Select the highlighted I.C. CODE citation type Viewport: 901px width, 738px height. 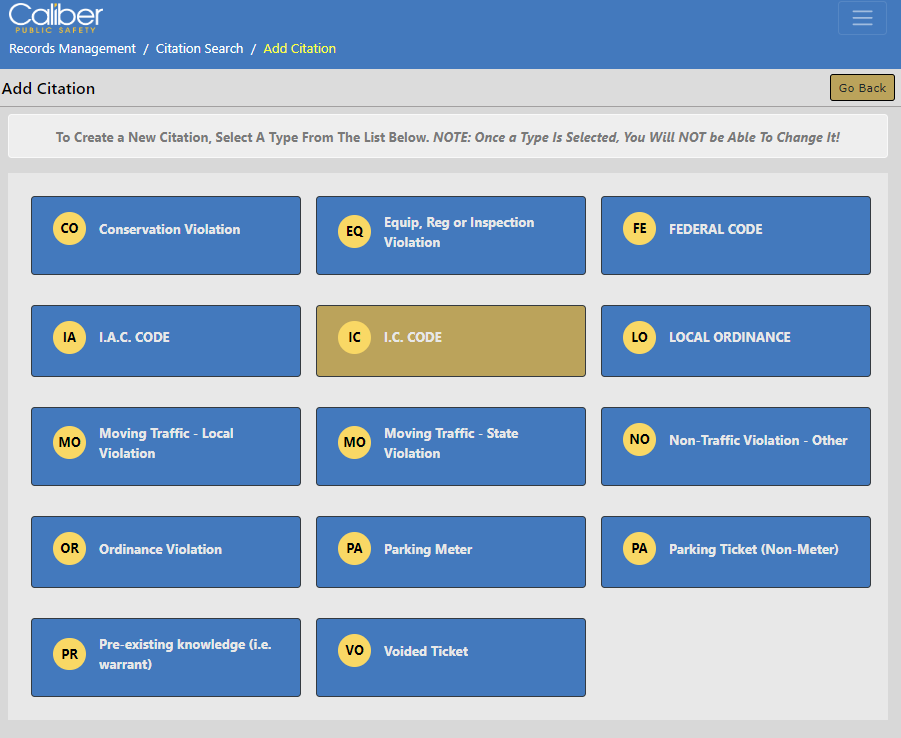click(450, 341)
